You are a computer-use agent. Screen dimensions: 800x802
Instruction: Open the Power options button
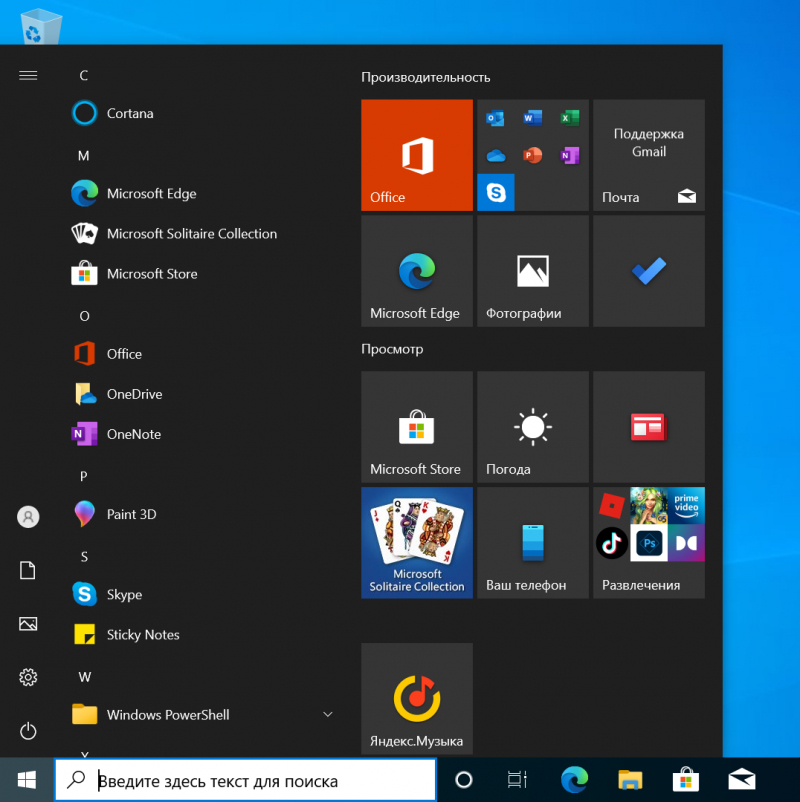[28, 731]
